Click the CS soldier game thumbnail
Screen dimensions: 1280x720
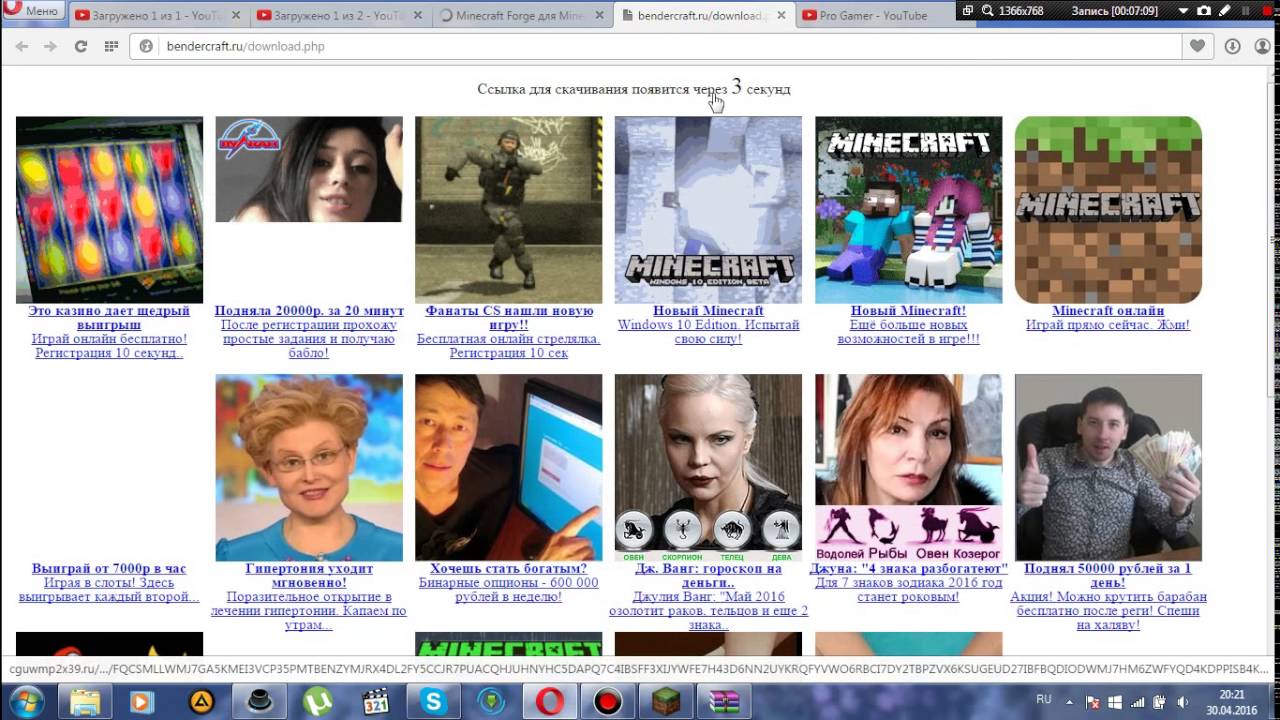click(509, 210)
